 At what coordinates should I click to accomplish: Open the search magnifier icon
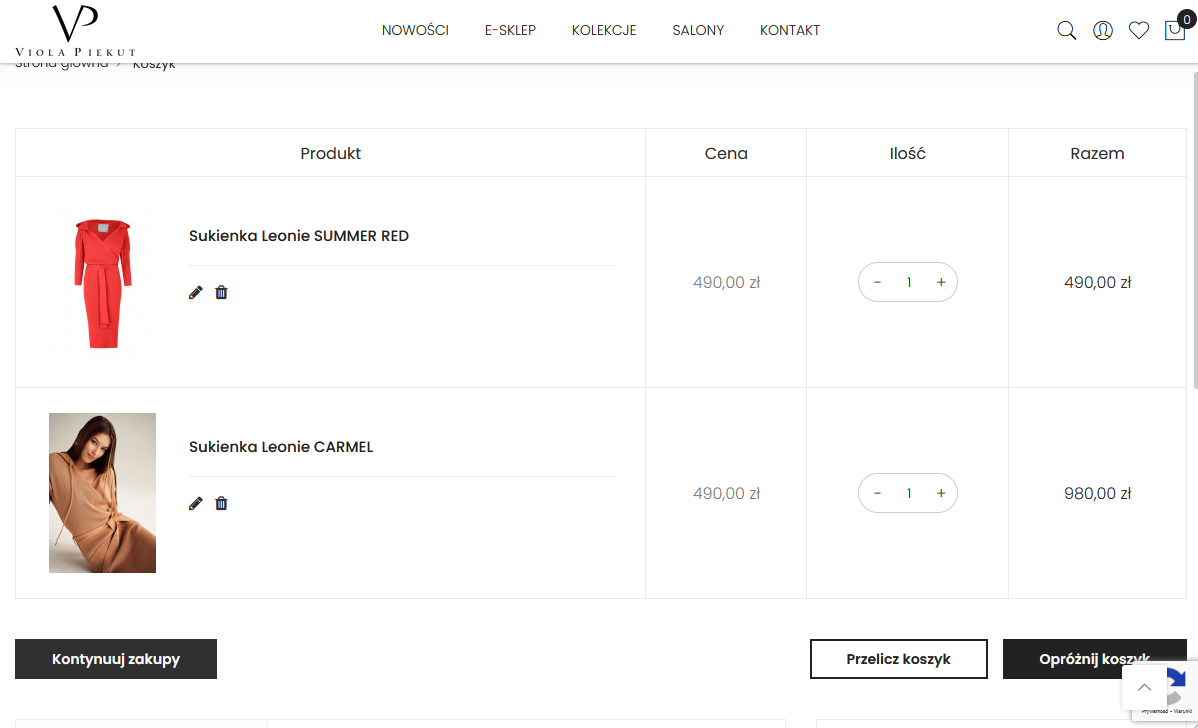1066,31
